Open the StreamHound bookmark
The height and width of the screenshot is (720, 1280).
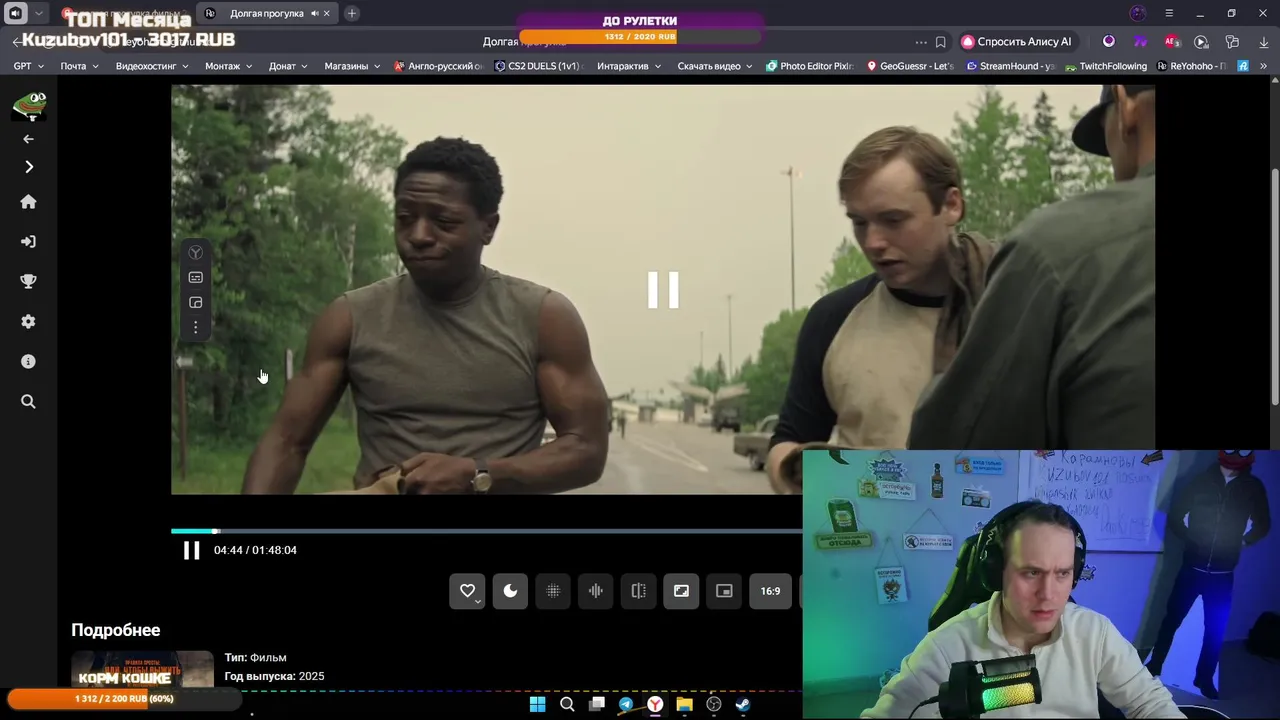[1011, 66]
